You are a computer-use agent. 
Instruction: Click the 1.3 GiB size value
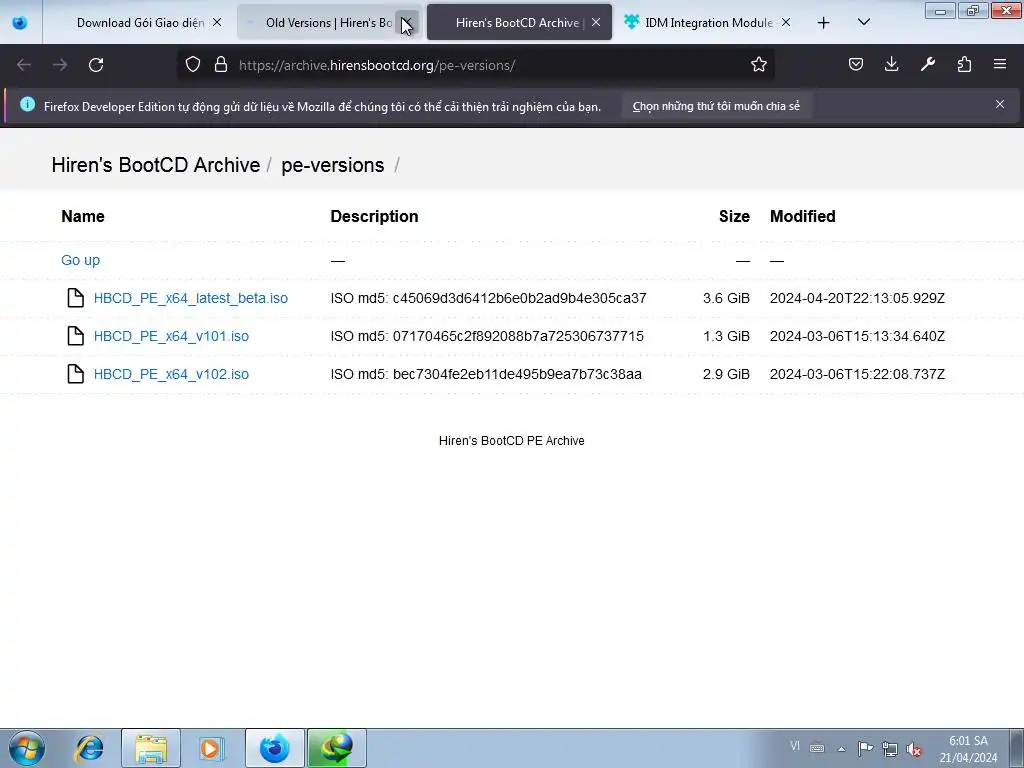[726, 336]
